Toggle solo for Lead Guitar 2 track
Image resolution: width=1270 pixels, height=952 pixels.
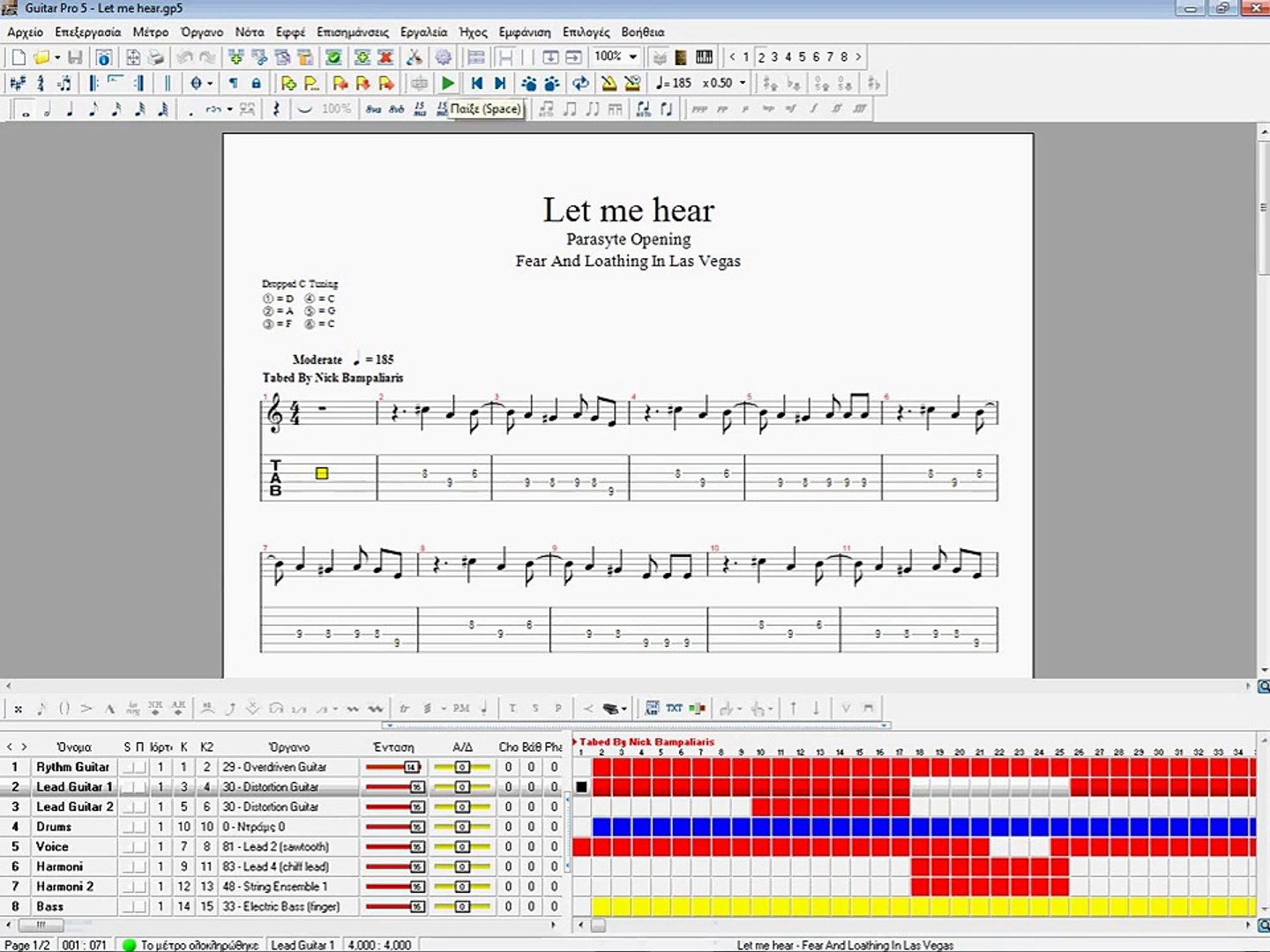[x=128, y=807]
